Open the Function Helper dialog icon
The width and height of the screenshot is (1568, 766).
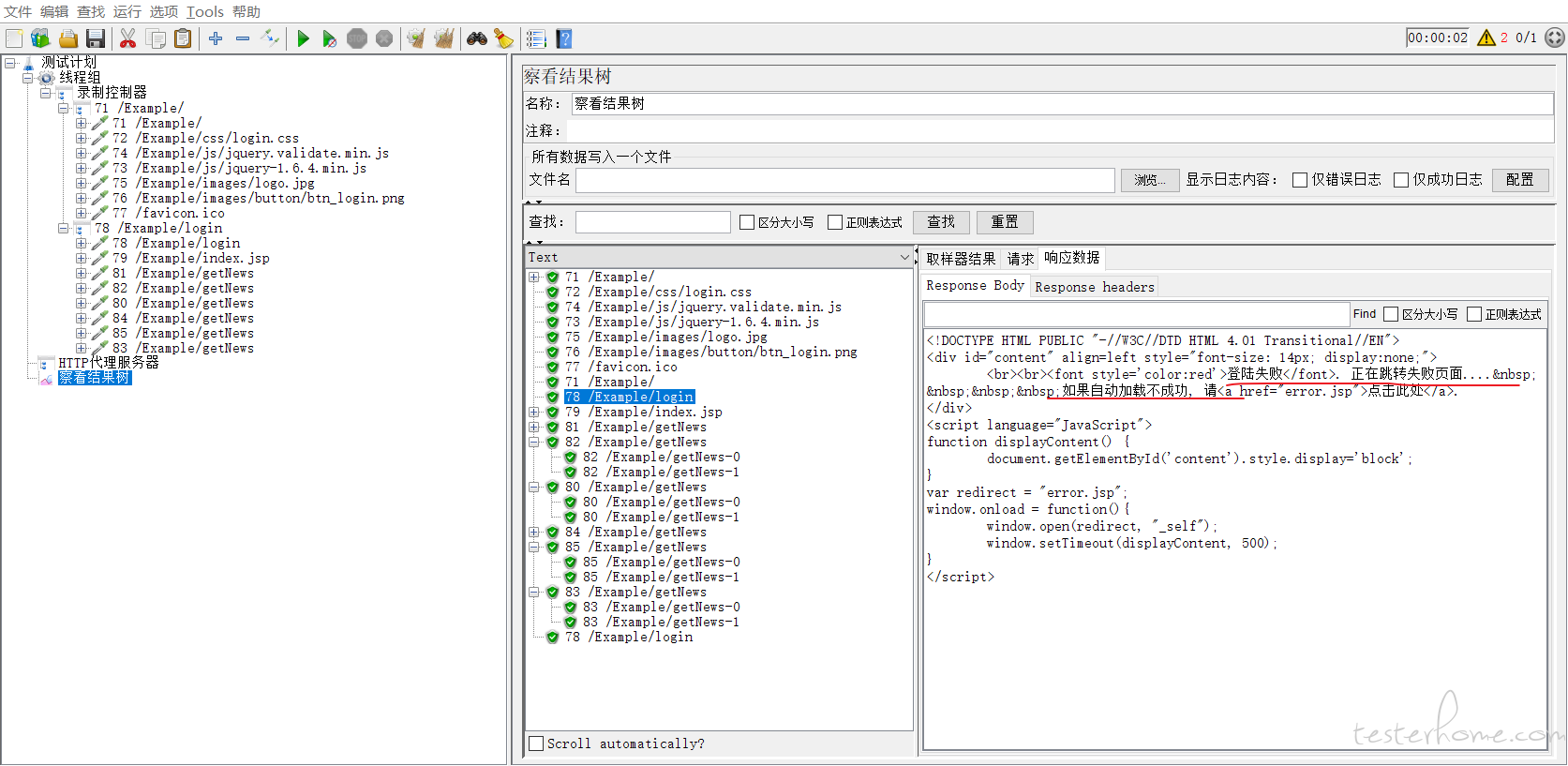coord(536,38)
